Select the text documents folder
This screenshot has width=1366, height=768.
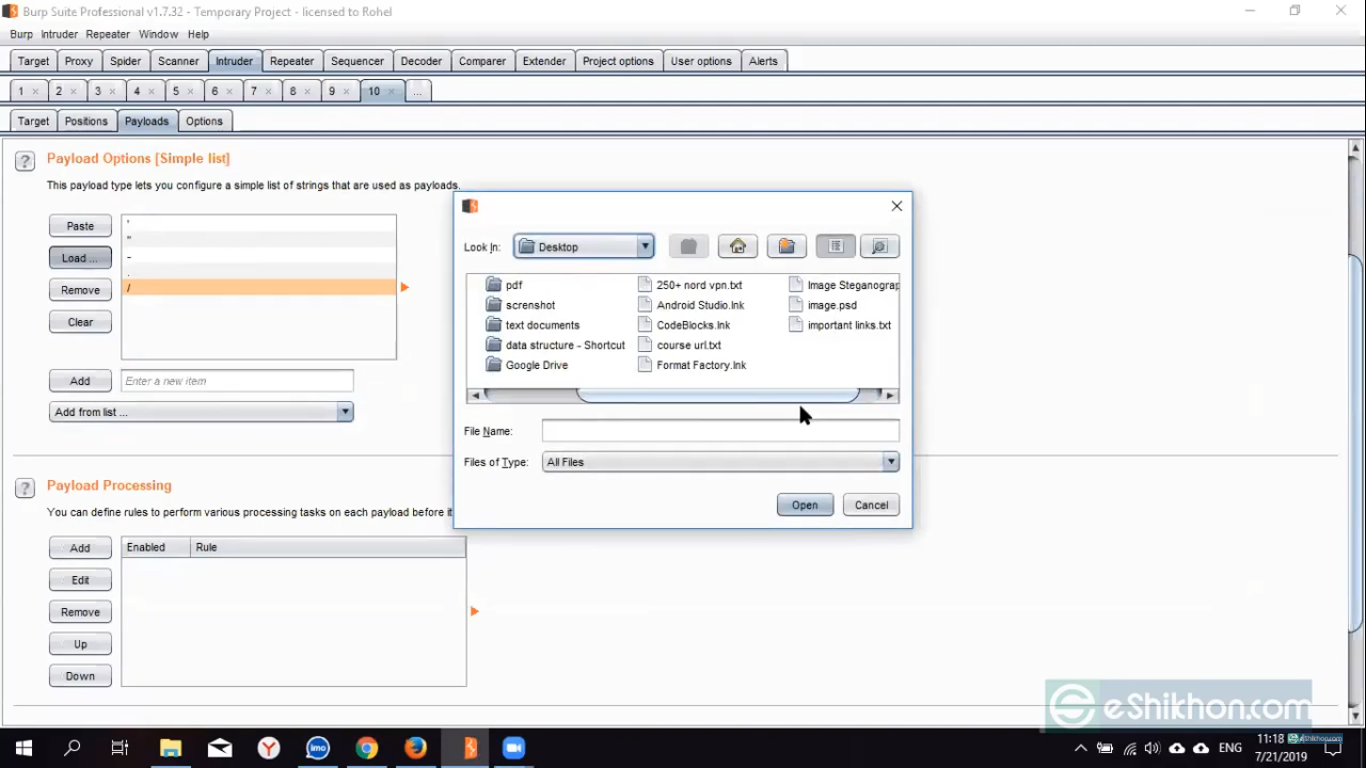point(542,325)
